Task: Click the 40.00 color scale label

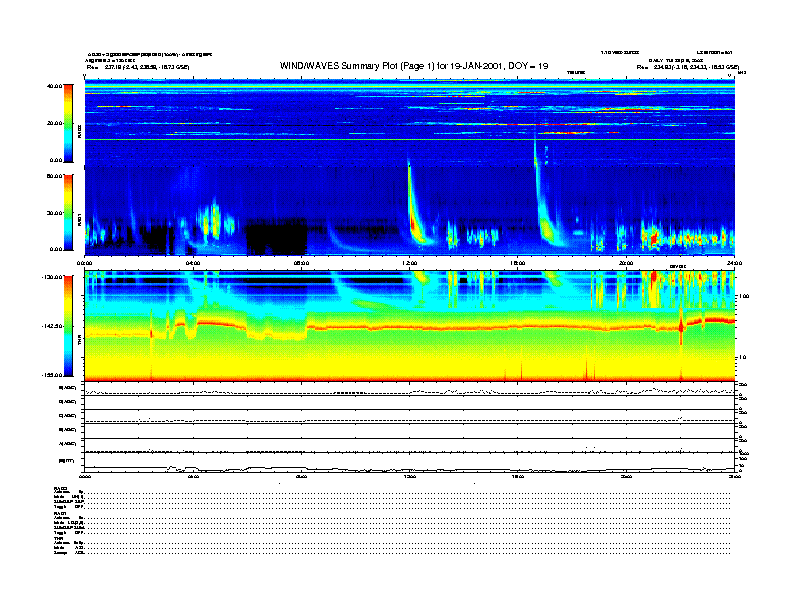Action: click(54, 86)
